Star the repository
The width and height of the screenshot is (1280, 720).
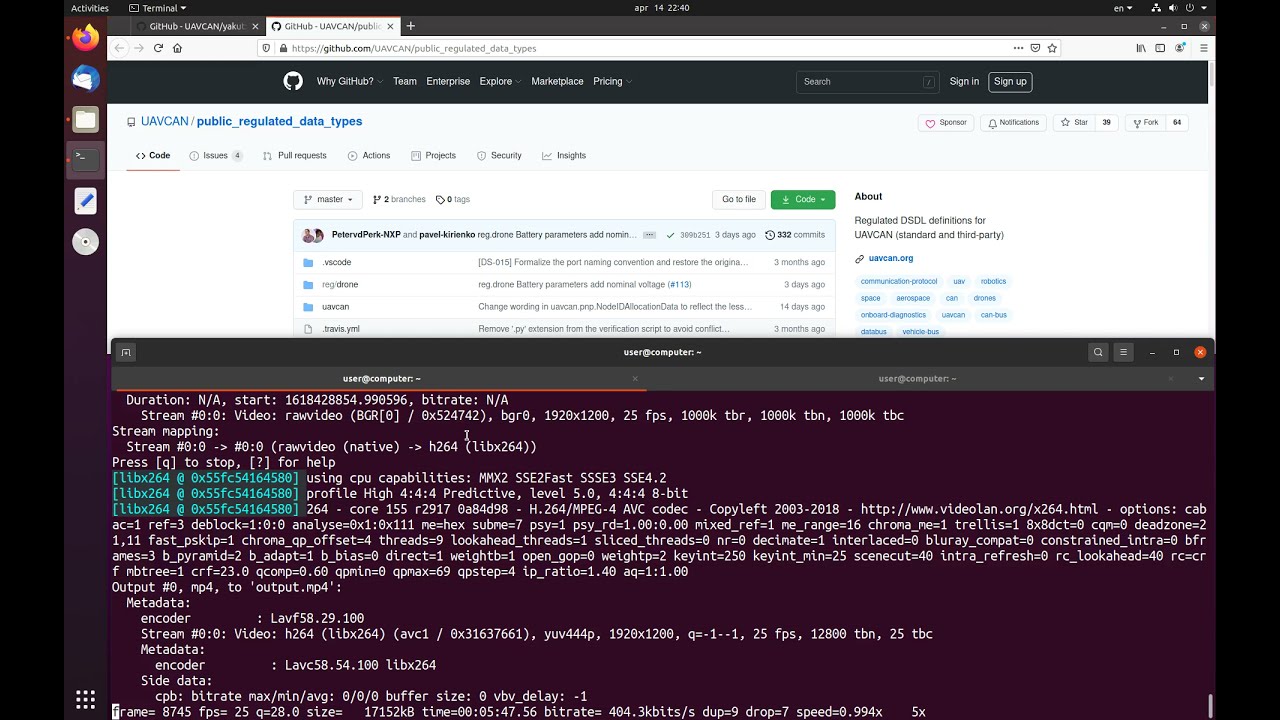click(1074, 123)
